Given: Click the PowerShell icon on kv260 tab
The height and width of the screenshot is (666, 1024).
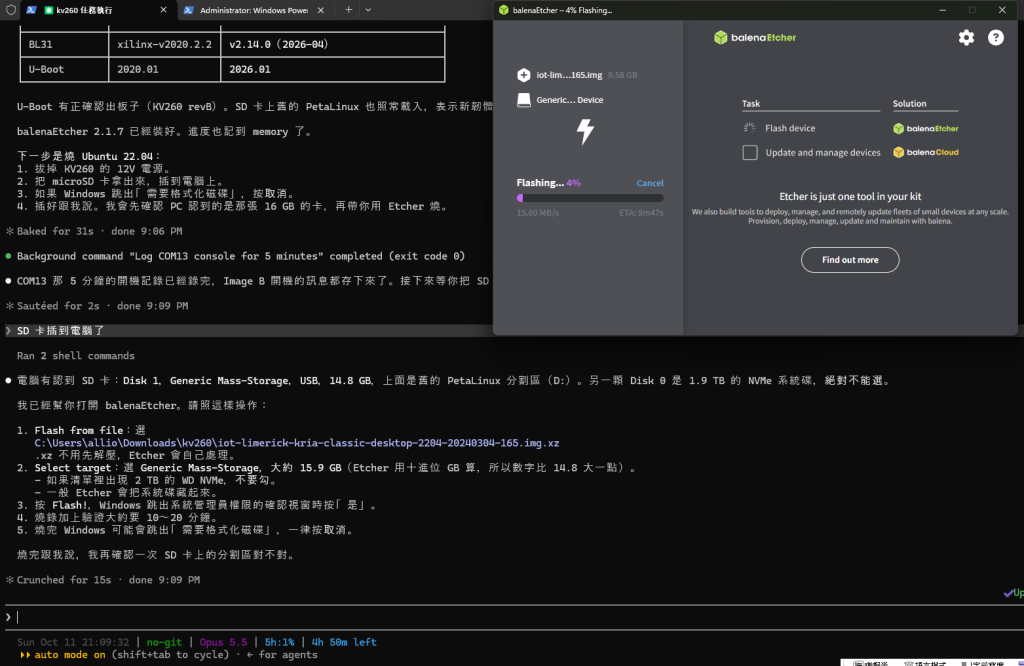Looking at the screenshot, I should coord(31,10).
